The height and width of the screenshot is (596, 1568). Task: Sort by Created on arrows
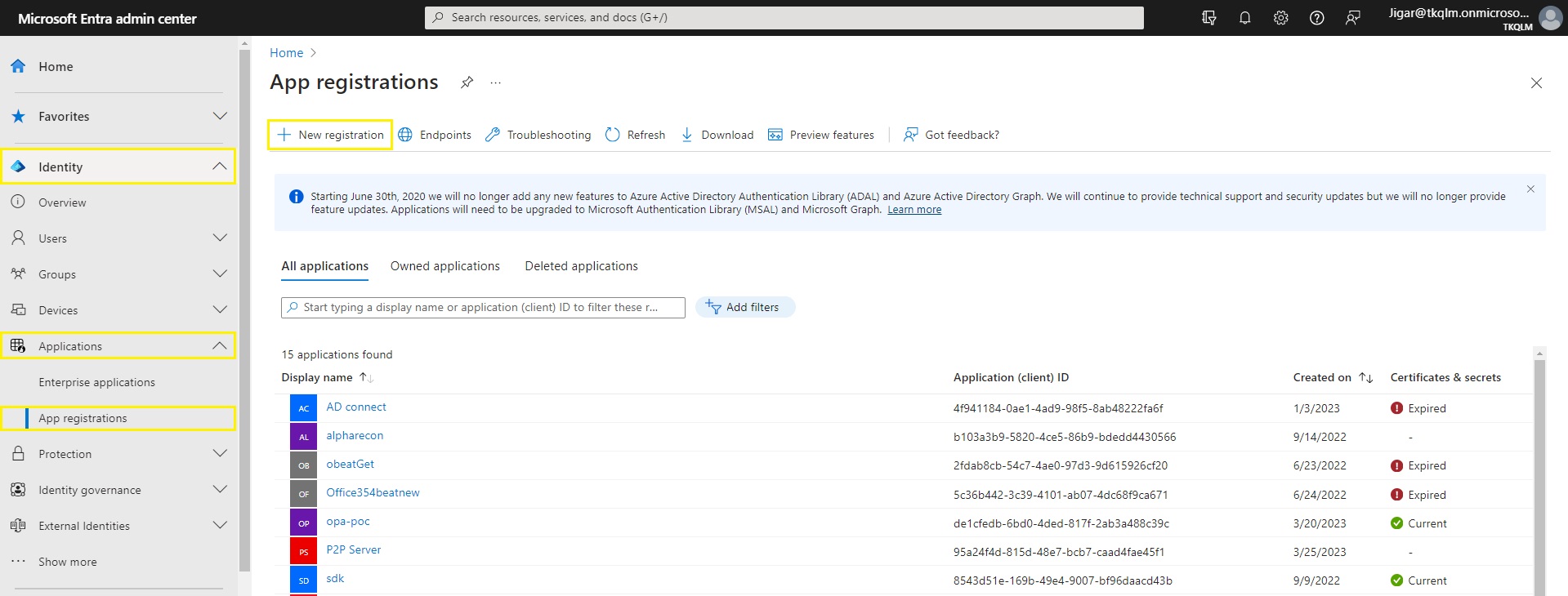(x=1365, y=377)
